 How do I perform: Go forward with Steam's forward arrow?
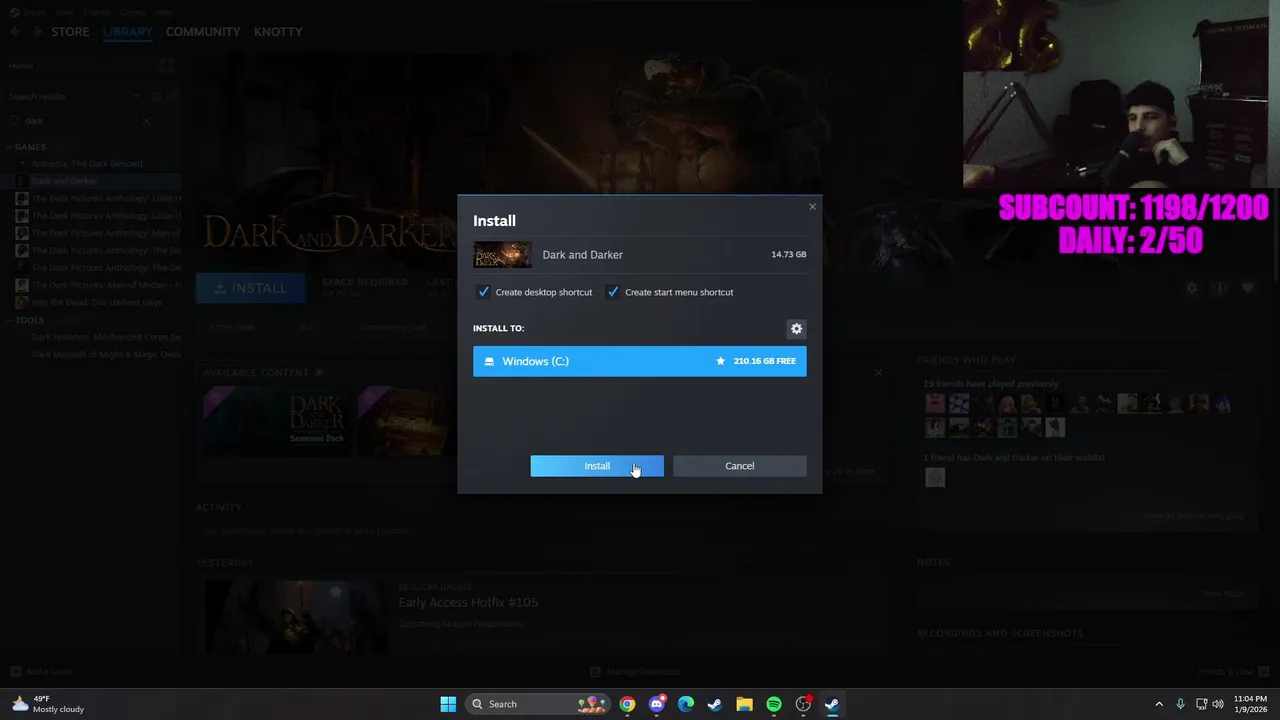[x=36, y=32]
